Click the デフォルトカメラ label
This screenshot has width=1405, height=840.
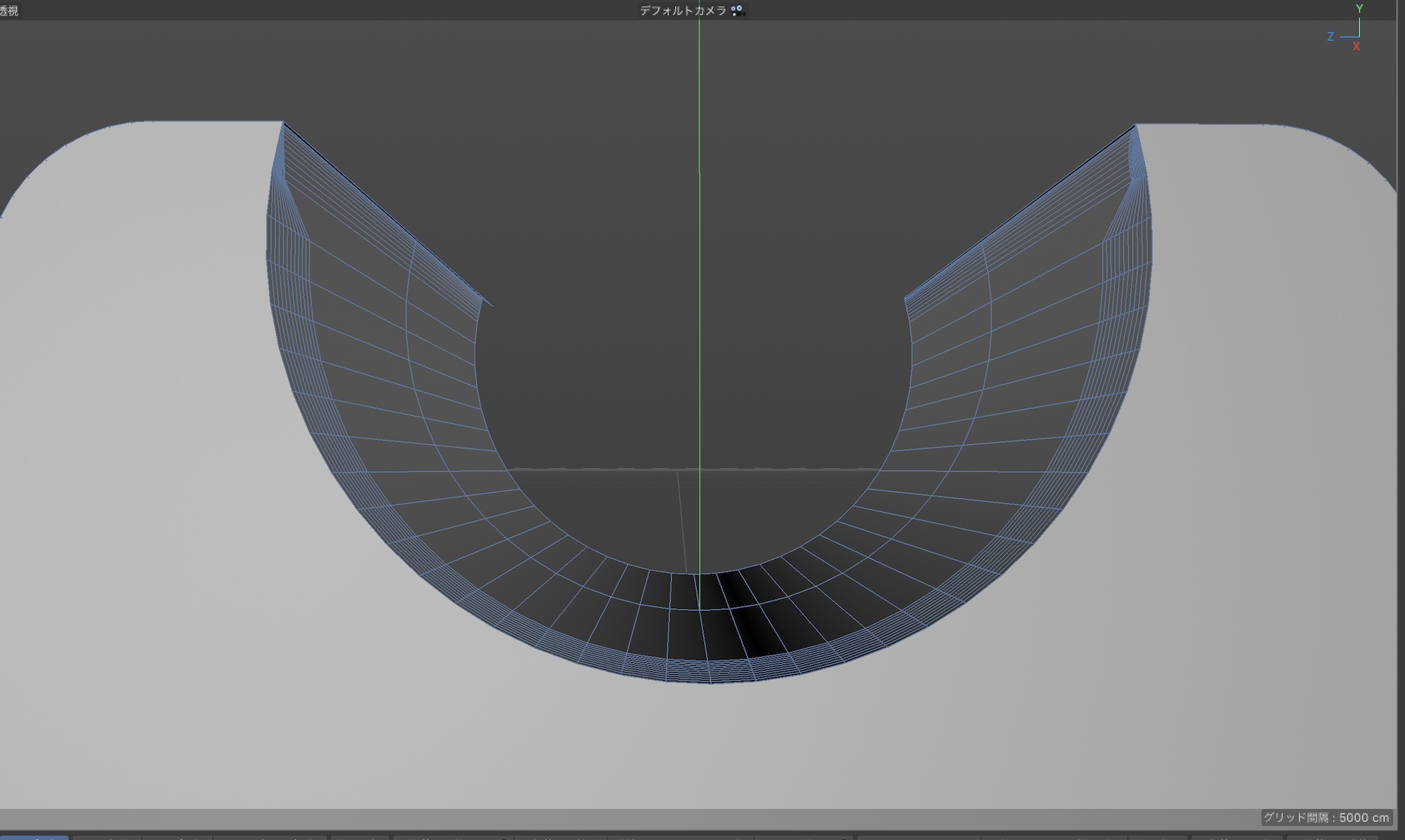(682, 11)
